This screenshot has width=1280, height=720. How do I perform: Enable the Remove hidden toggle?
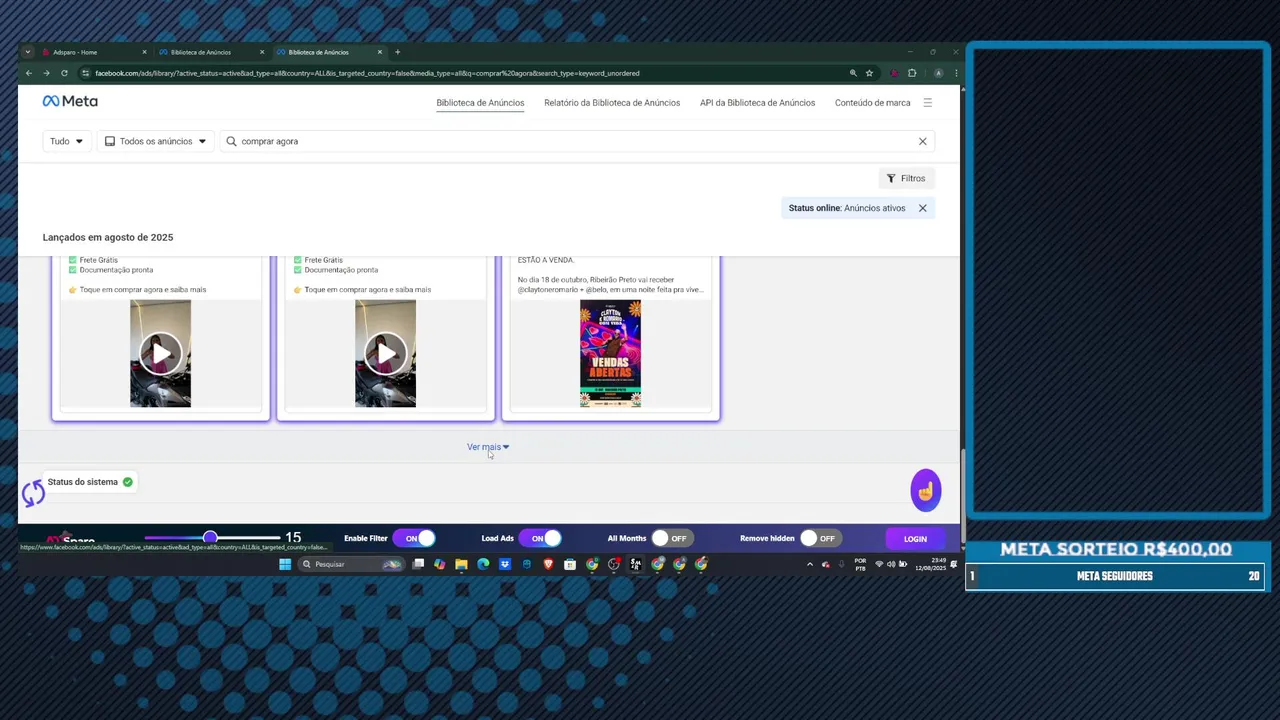tap(819, 538)
